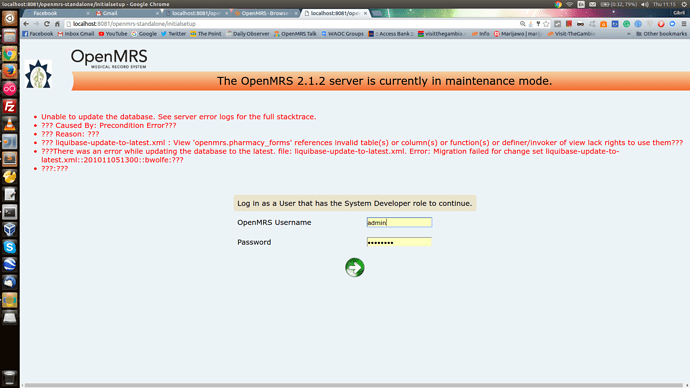Click the blue messenger extension icon
The image size is (690, 388).
click(672, 24)
